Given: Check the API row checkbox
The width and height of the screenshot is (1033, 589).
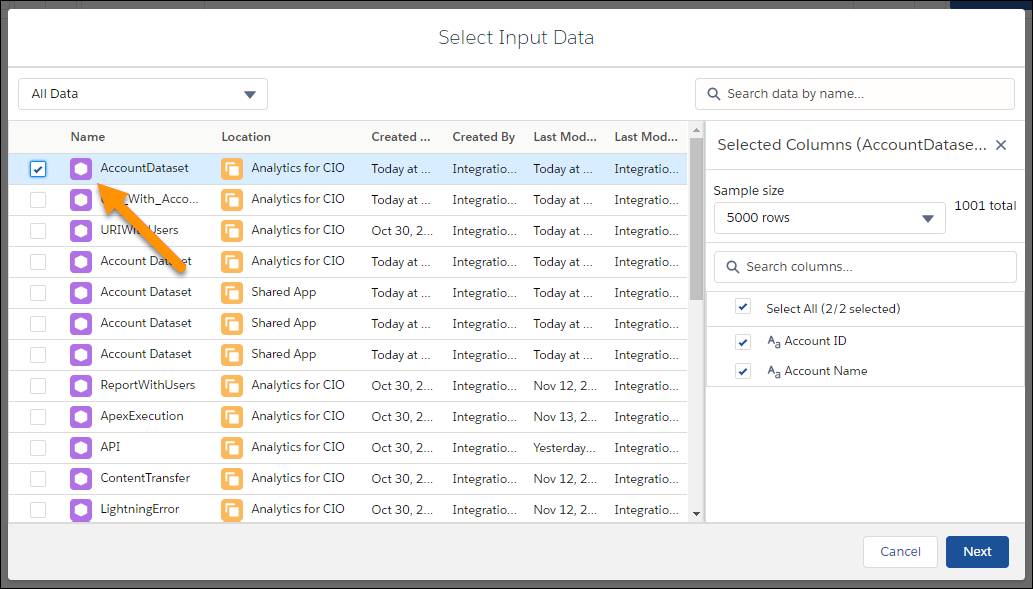Looking at the screenshot, I should (x=38, y=447).
